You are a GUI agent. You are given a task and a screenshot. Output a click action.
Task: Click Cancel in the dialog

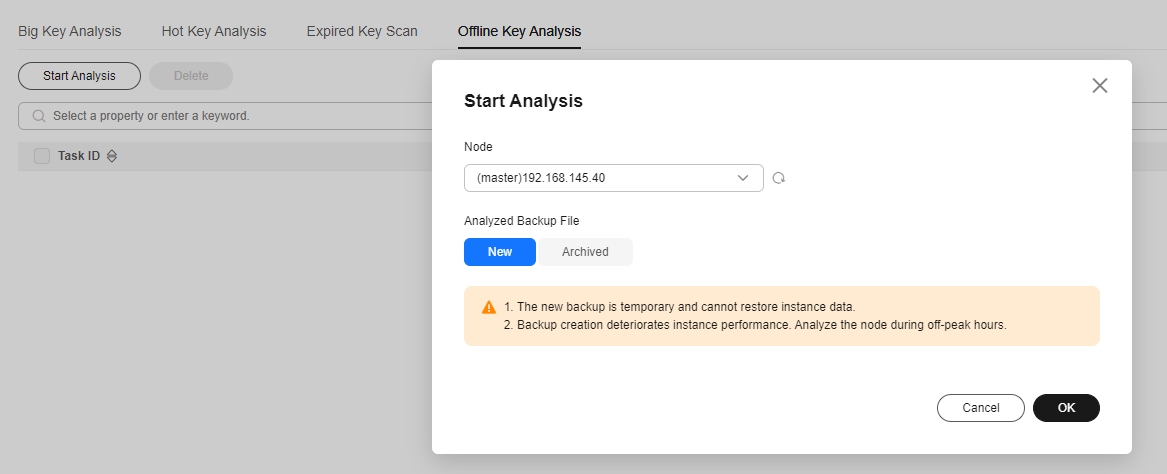(x=980, y=408)
